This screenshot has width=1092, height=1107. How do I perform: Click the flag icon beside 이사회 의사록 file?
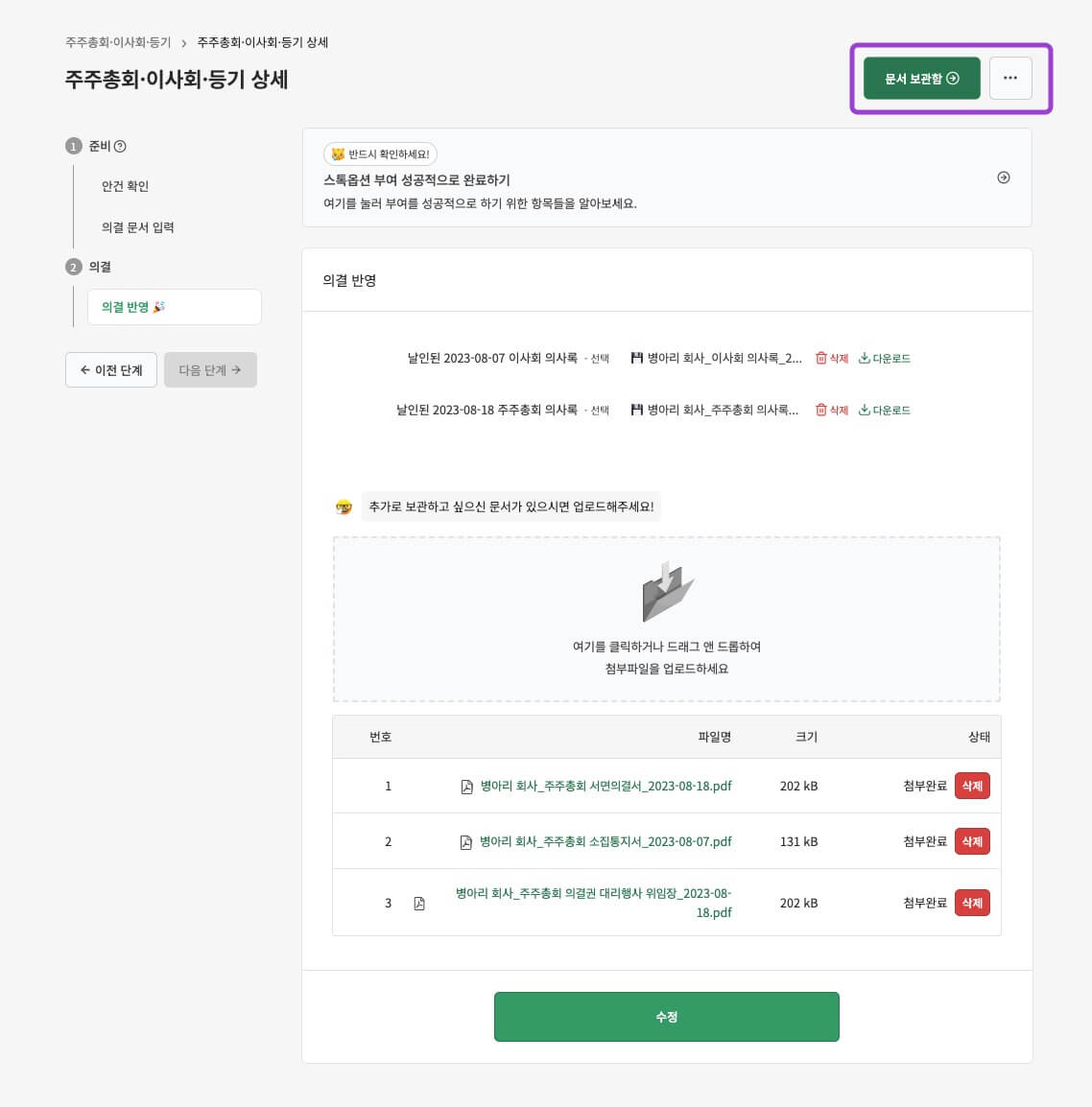[637, 356]
